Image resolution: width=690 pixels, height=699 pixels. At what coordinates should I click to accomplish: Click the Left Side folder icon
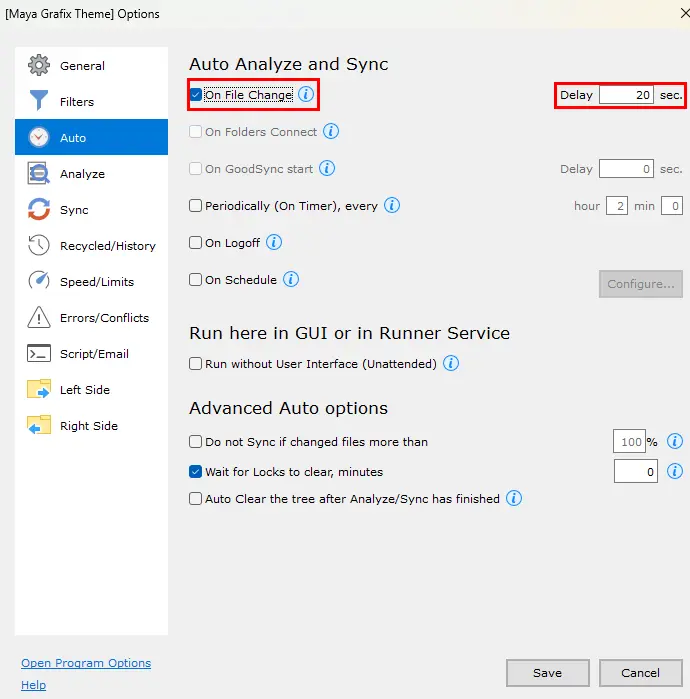[39, 389]
